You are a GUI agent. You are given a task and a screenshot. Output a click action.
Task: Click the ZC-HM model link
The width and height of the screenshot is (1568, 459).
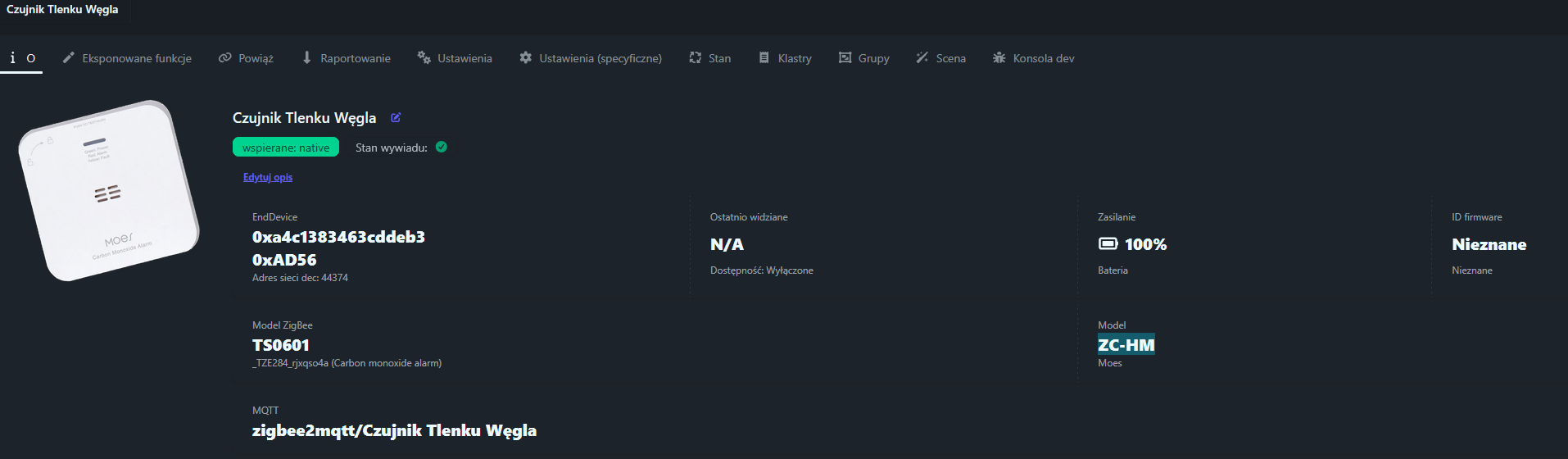pos(1126,345)
